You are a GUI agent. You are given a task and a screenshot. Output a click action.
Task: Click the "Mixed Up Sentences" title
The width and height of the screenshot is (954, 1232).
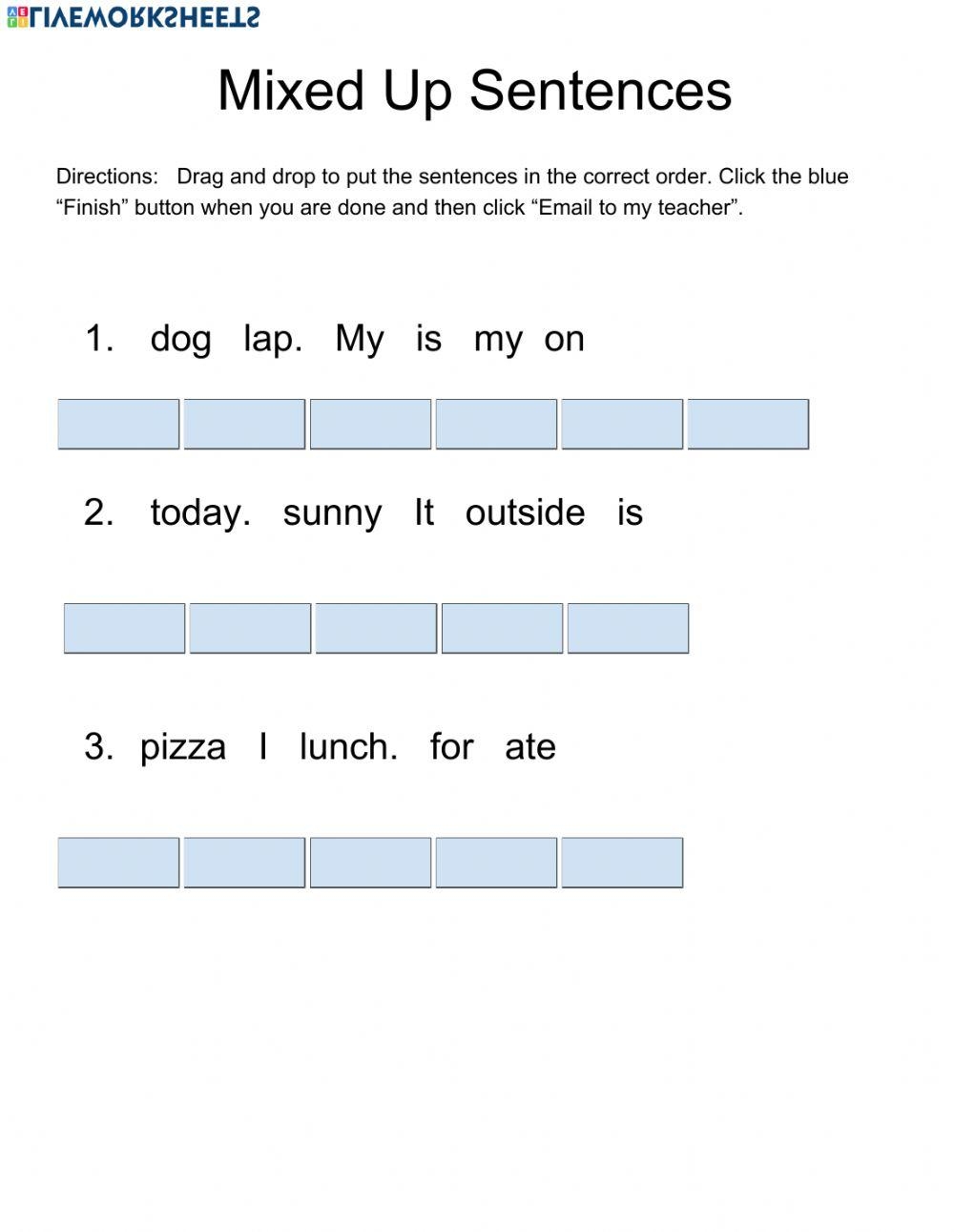pyautogui.click(x=474, y=92)
